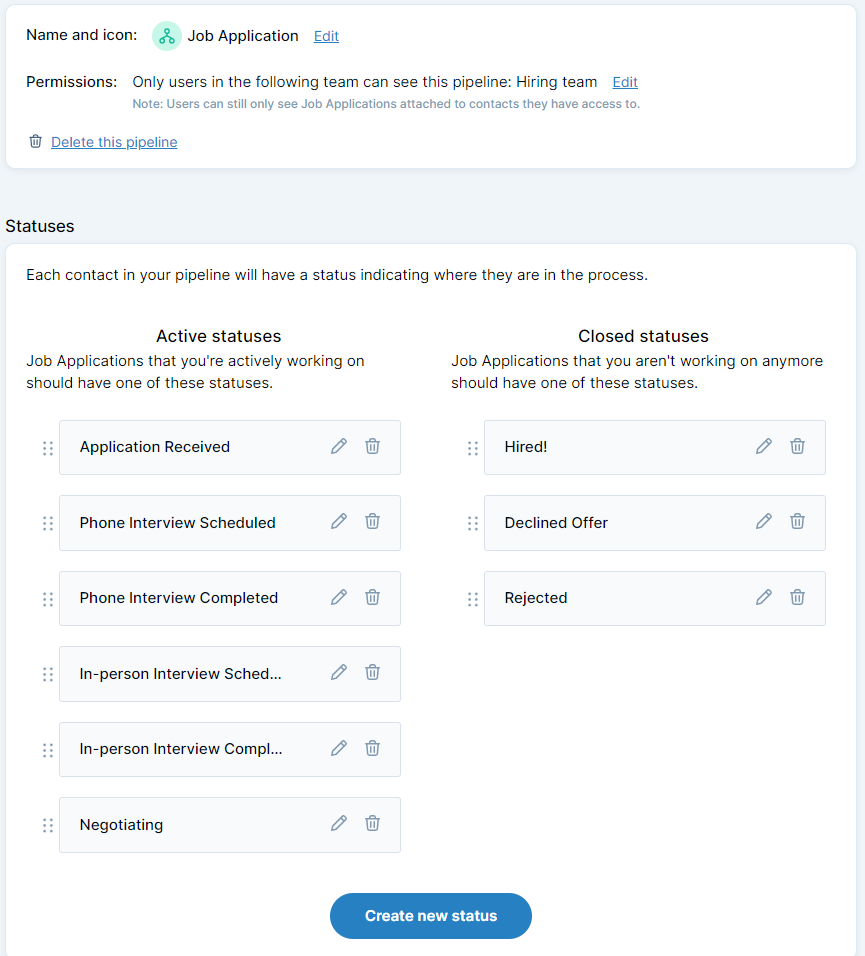Delete the Declined Offer status
Viewport: 865px width, 956px height.
click(x=797, y=521)
